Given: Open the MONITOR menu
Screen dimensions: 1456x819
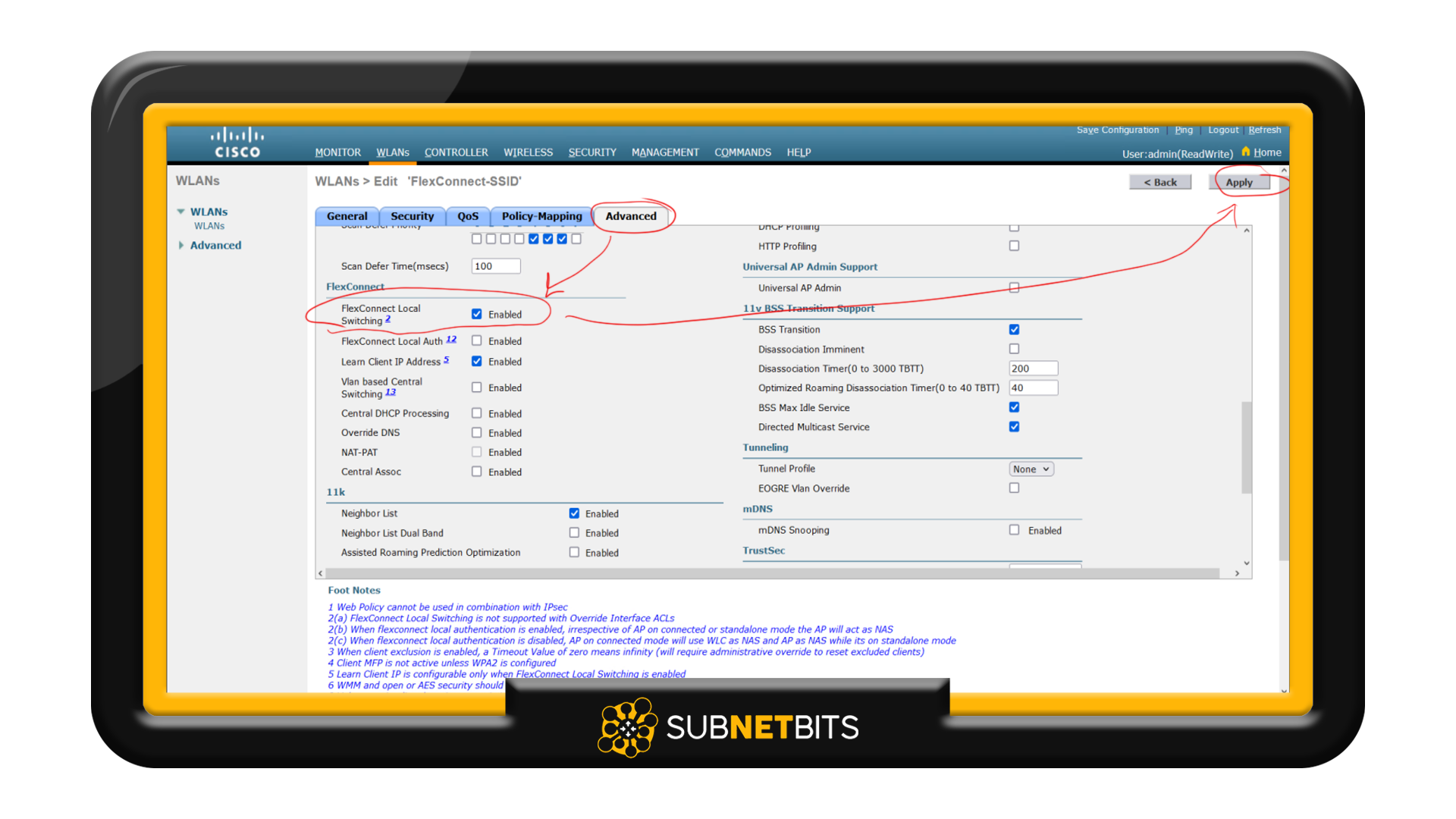Looking at the screenshot, I should 337,152.
